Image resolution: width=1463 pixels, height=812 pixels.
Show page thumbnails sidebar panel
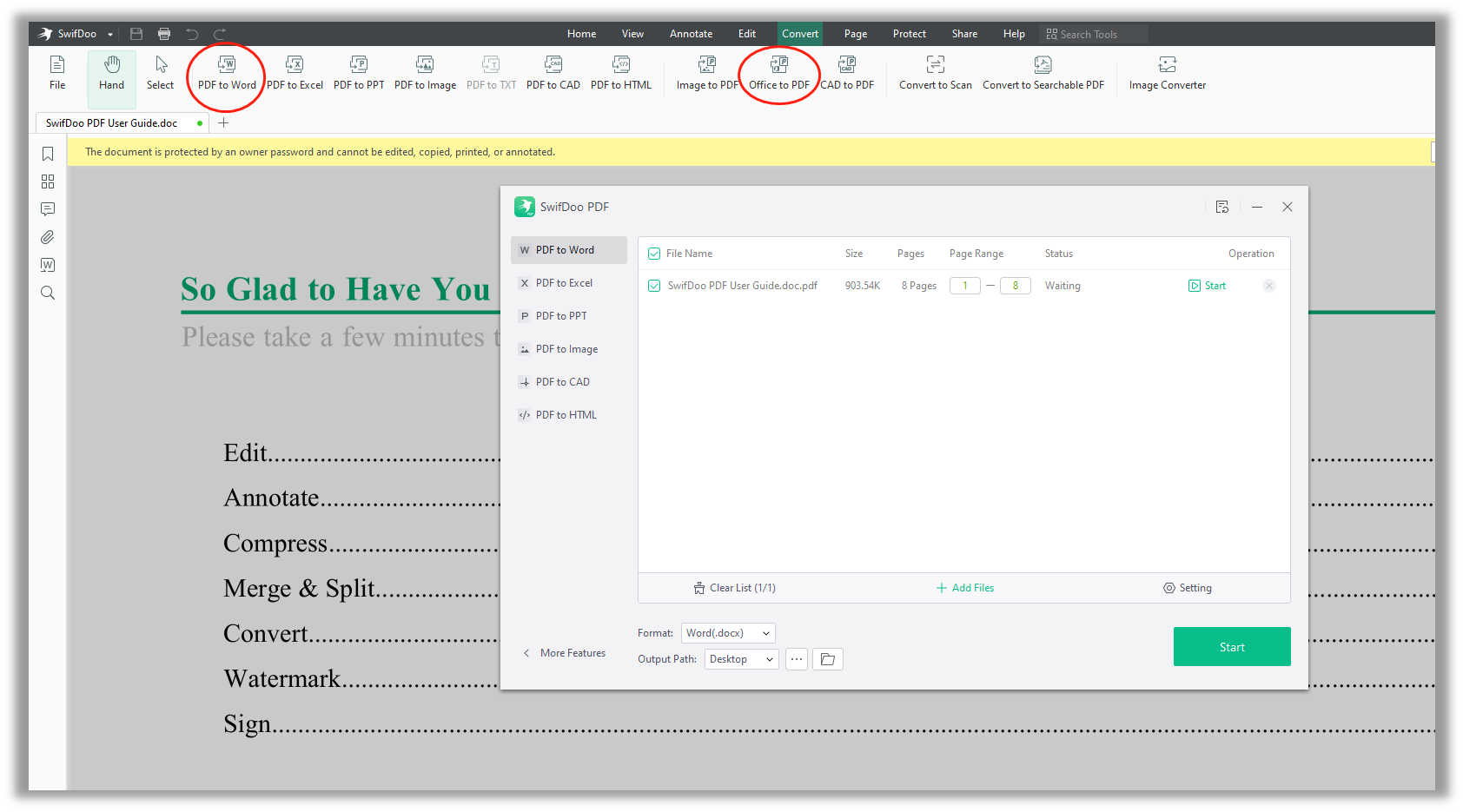pos(48,182)
